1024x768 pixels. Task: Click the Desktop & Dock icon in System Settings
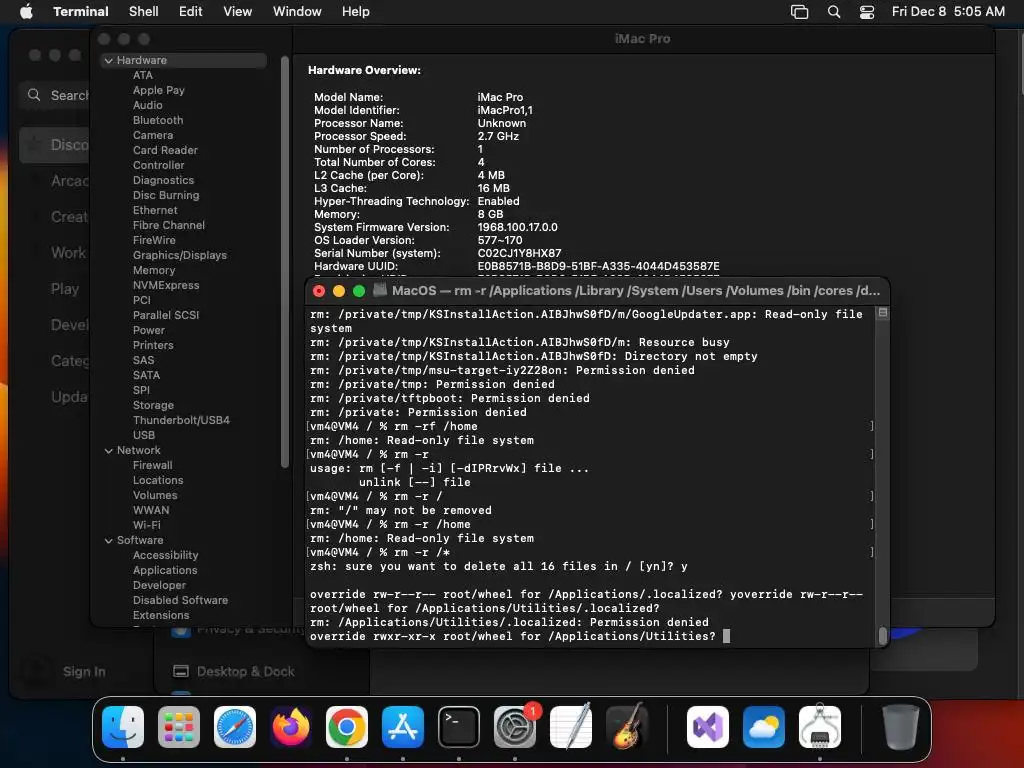181,671
